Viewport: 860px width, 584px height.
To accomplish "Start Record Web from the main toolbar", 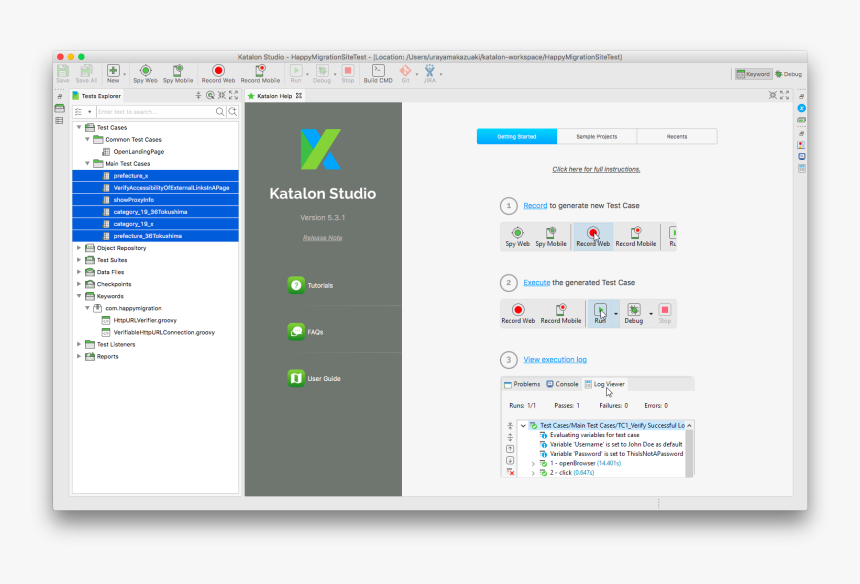I will point(218,71).
